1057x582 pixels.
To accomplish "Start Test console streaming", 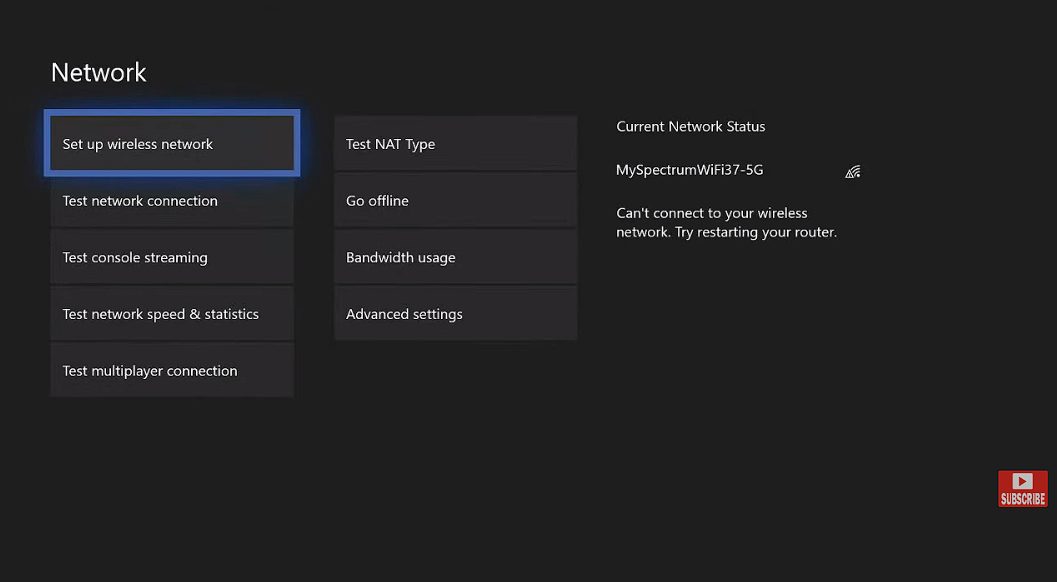I will pyautogui.click(x=170, y=257).
